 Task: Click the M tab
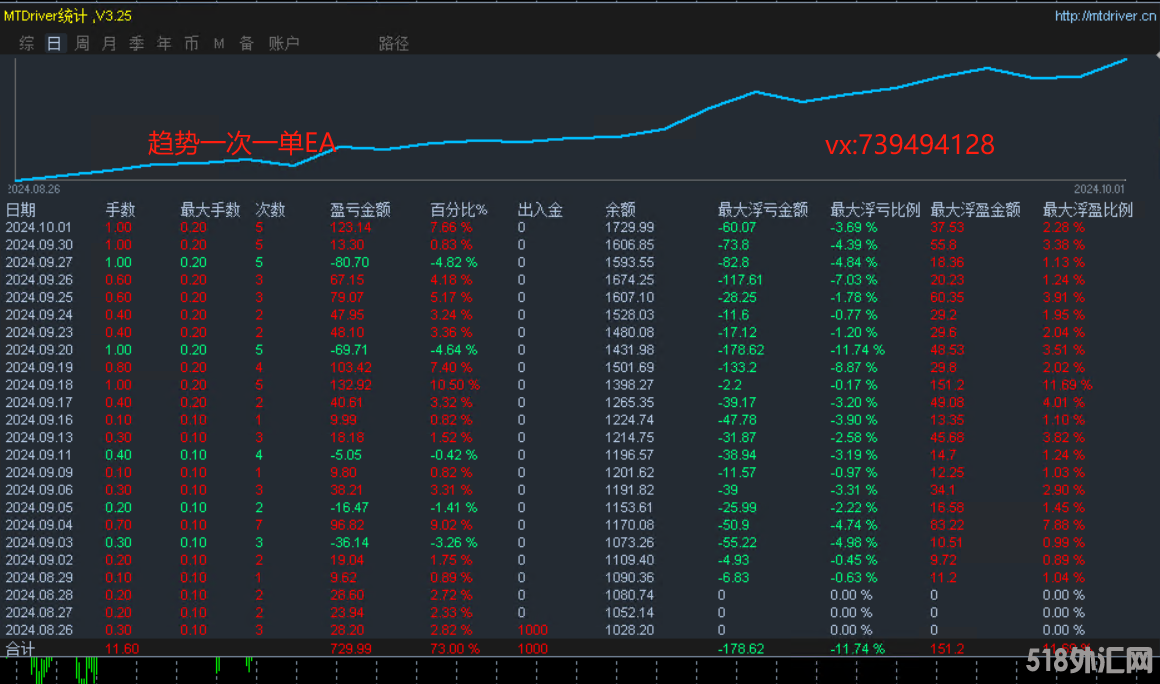[x=219, y=44]
